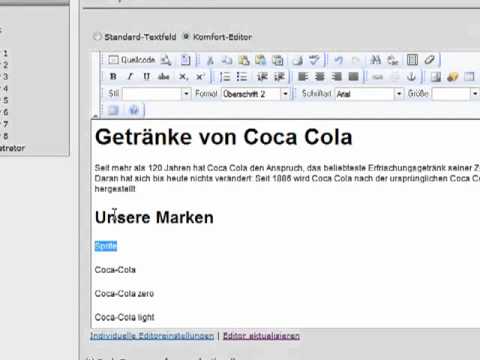Open the Format dropdown showing Überschrift 2

[x=256, y=94]
